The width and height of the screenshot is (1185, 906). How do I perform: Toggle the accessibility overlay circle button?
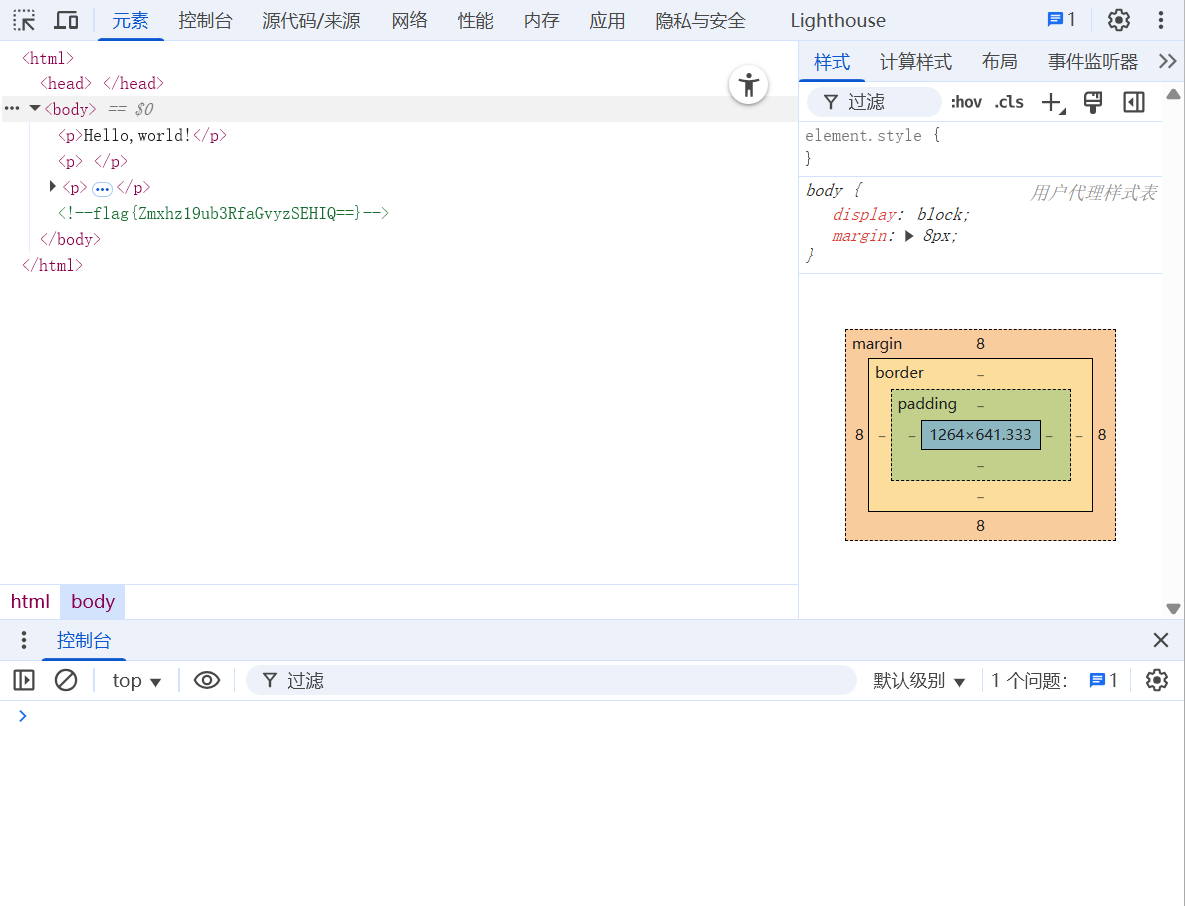pos(748,85)
